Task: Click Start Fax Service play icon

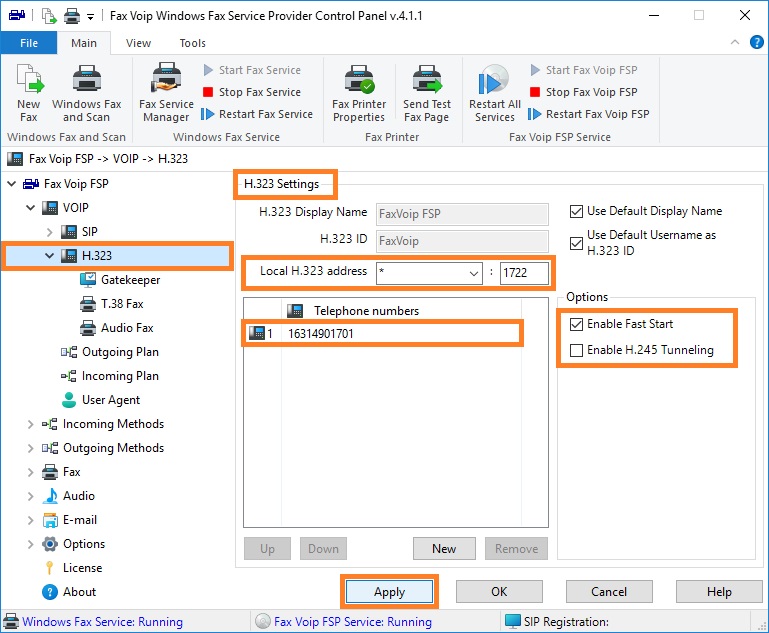Action: coord(208,70)
